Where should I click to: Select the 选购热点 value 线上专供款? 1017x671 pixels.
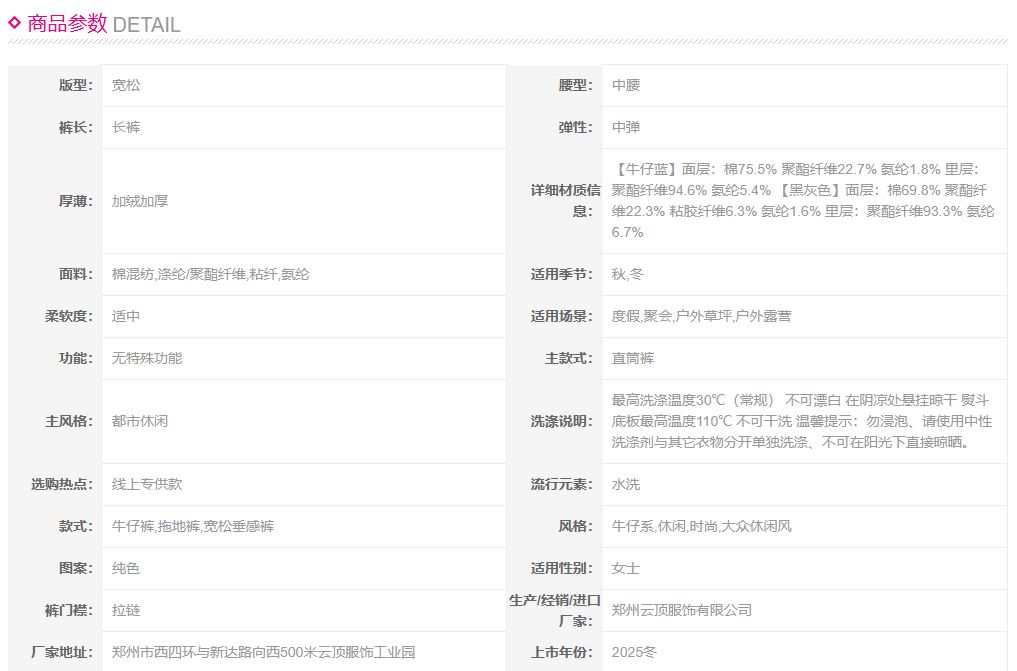[x=147, y=484]
